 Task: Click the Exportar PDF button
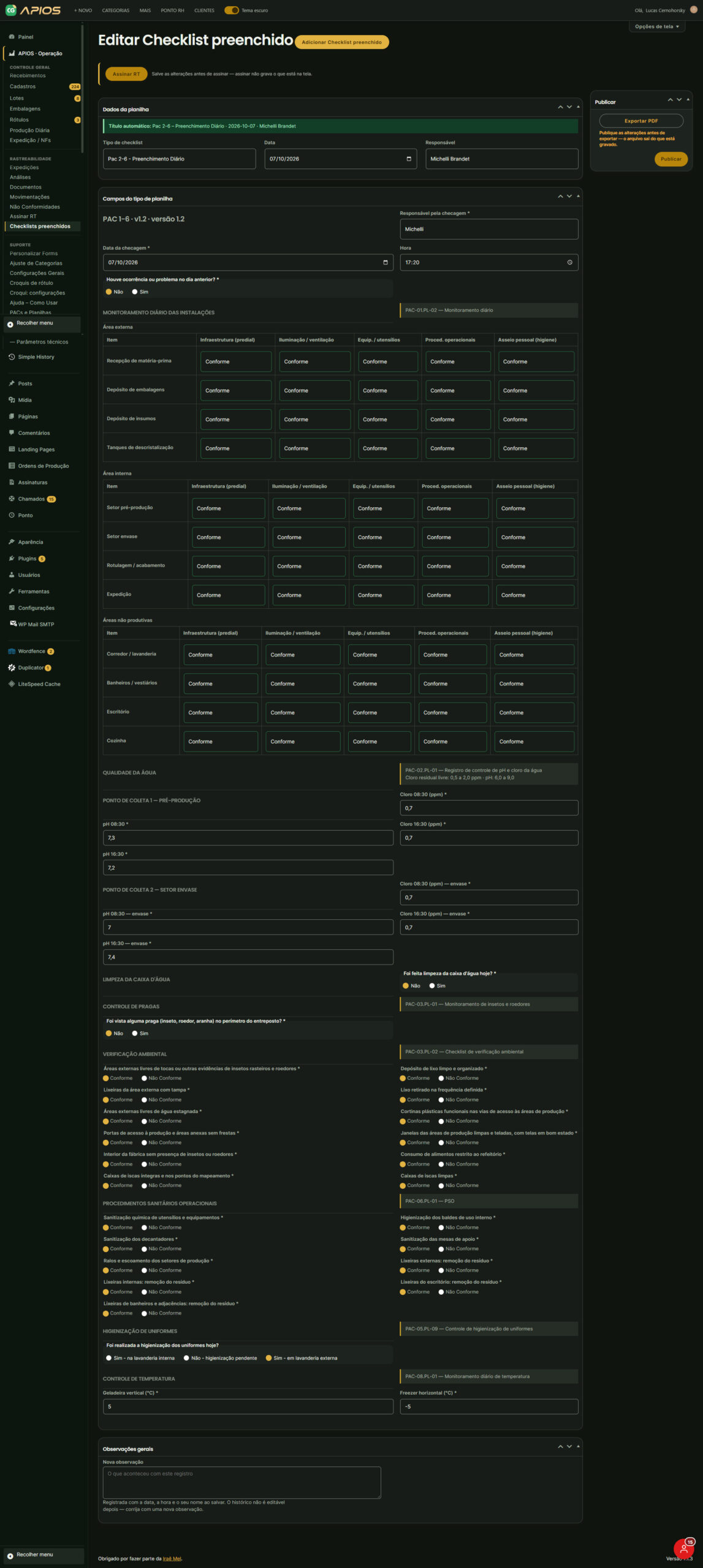coord(641,121)
